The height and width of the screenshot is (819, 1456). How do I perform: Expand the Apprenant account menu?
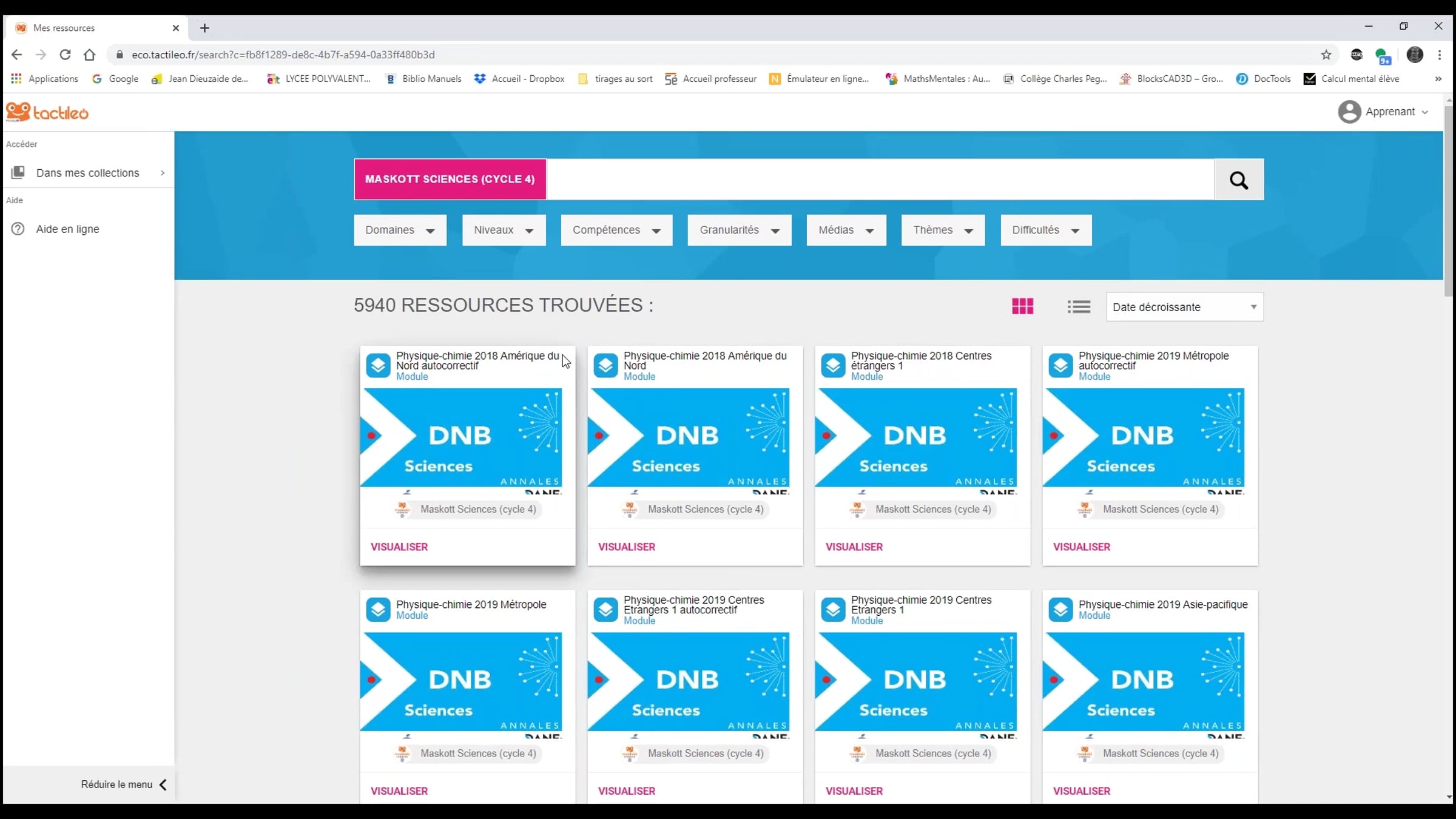tap(1425, 112)
